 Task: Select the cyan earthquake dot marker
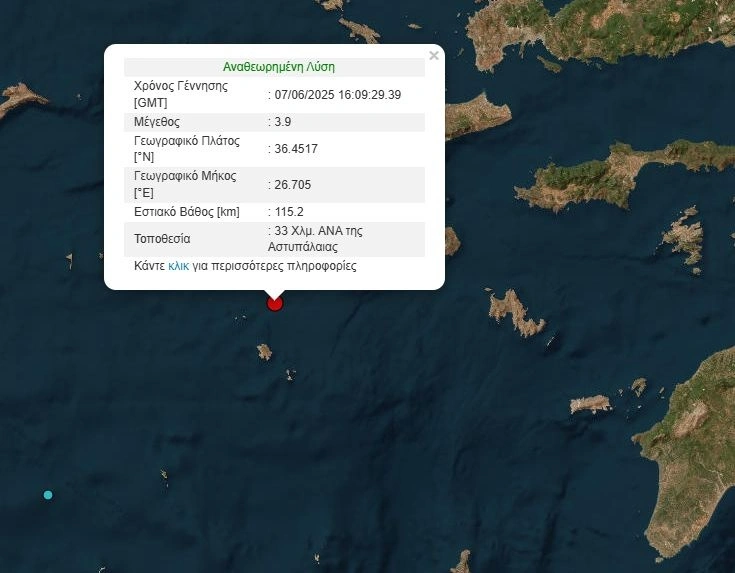(x=48, y=495)
